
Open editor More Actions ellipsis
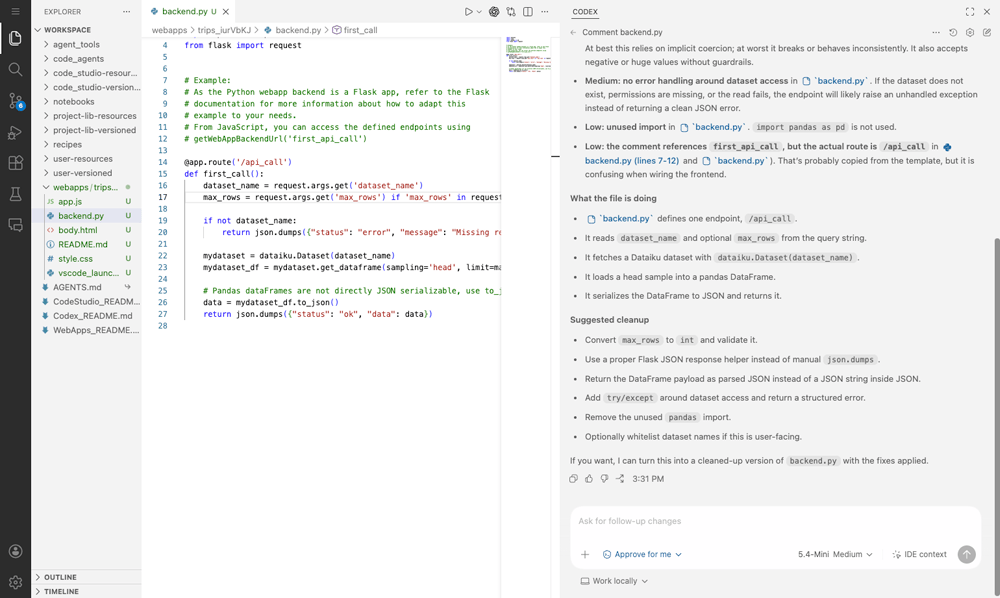545,11
